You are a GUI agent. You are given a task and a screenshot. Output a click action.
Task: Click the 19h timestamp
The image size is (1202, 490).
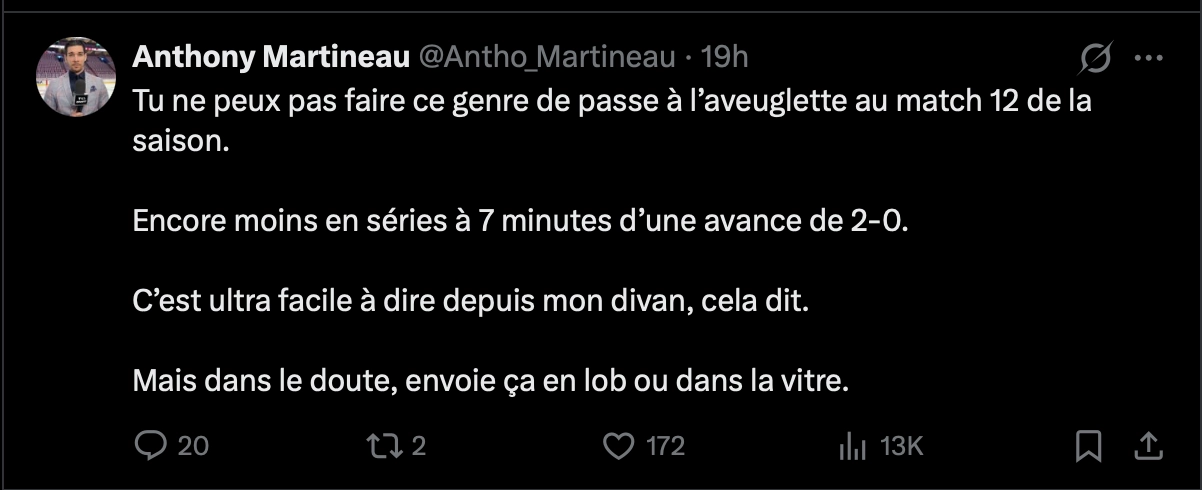coord(724,58)
